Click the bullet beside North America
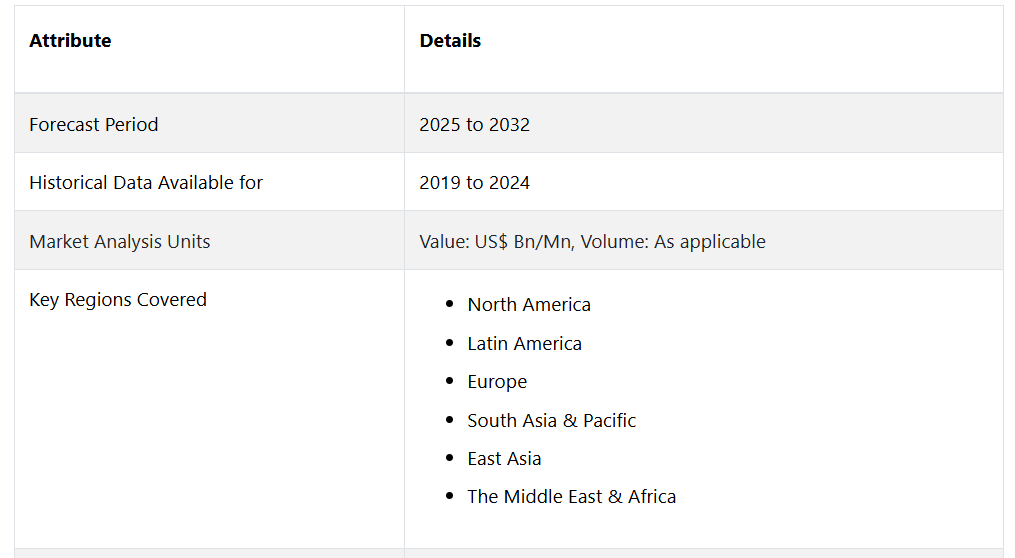 point(450,305)
